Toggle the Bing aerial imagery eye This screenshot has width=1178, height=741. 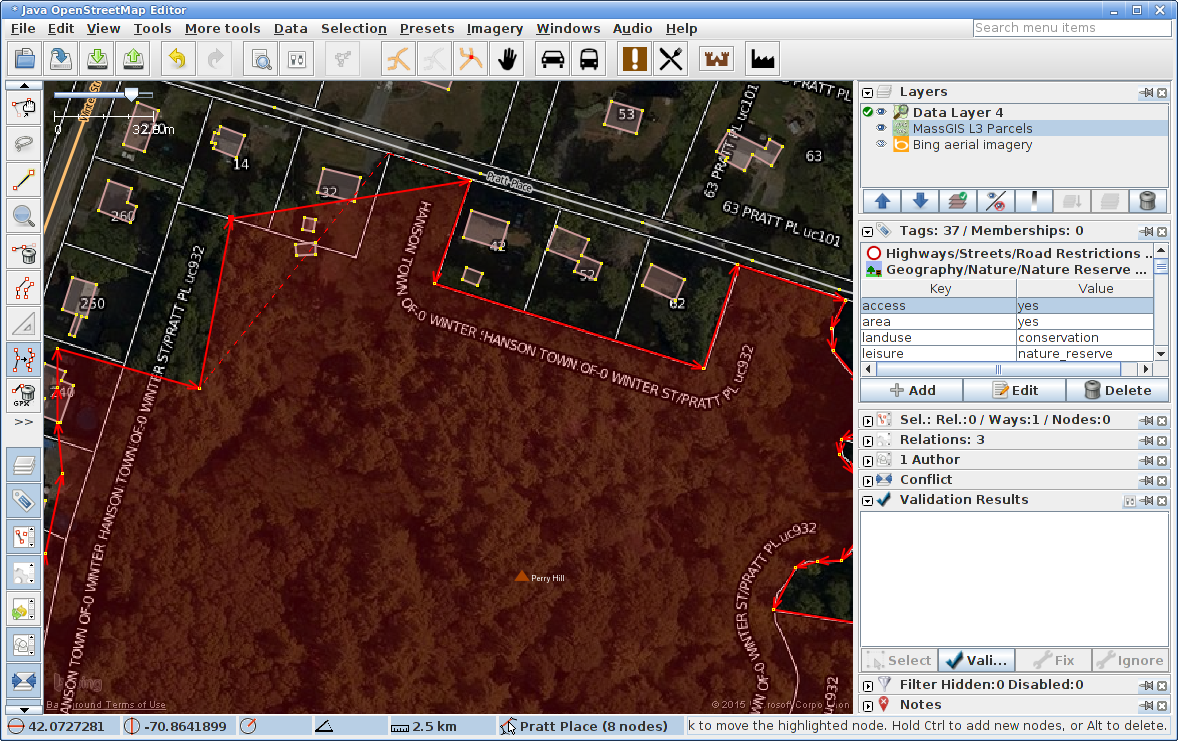click(882, 145)
